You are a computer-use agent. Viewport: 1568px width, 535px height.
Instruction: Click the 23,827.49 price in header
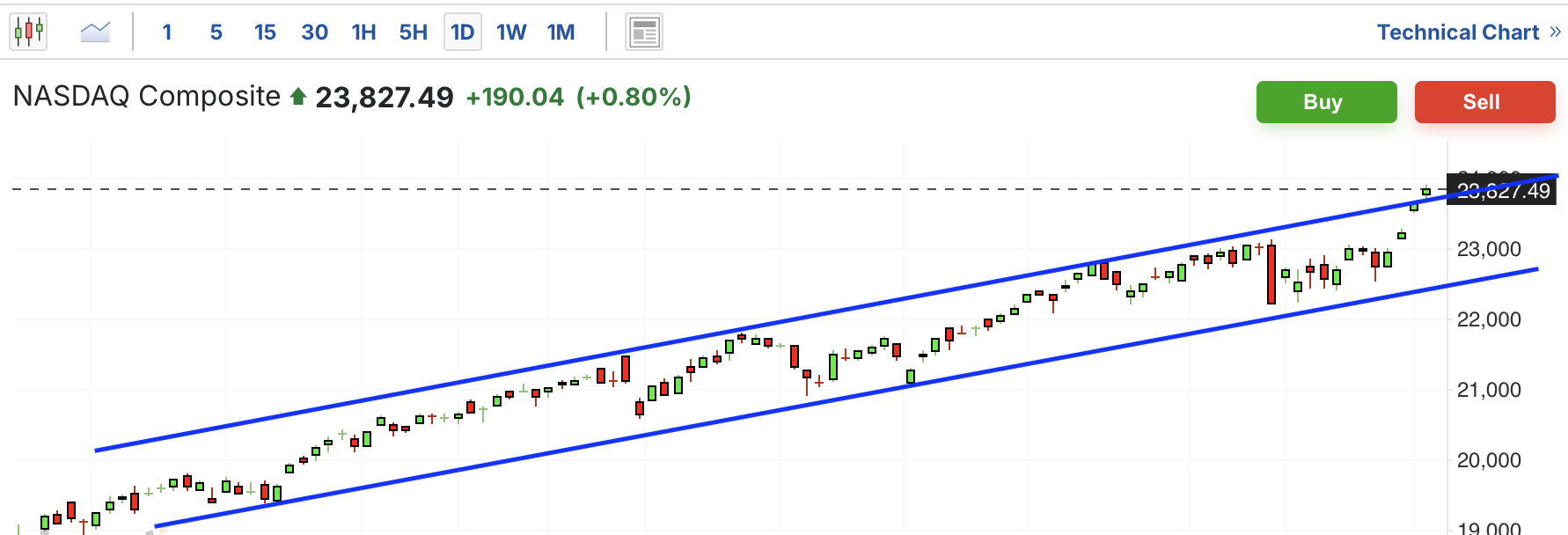point(385,97)
